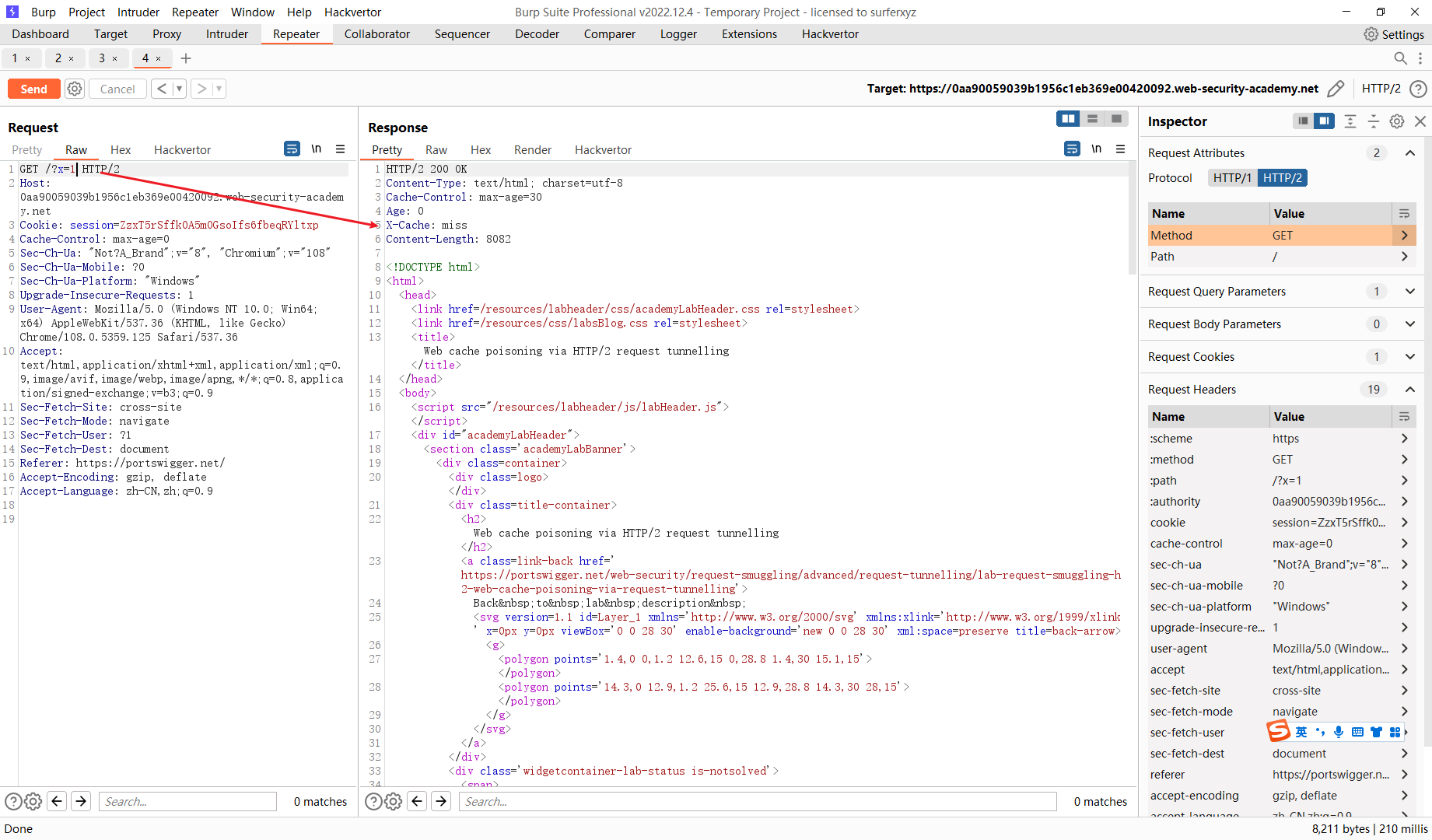The width and height of the screenshot is (1432, 840).
Task: Select Repeater tab 3
Action: point(102,58)
